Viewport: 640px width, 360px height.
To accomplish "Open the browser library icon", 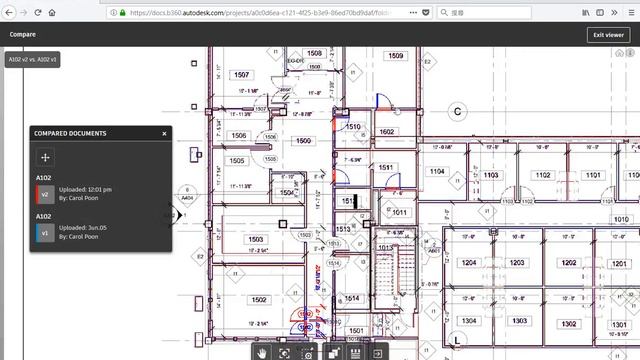I will (x=586, y=13).
